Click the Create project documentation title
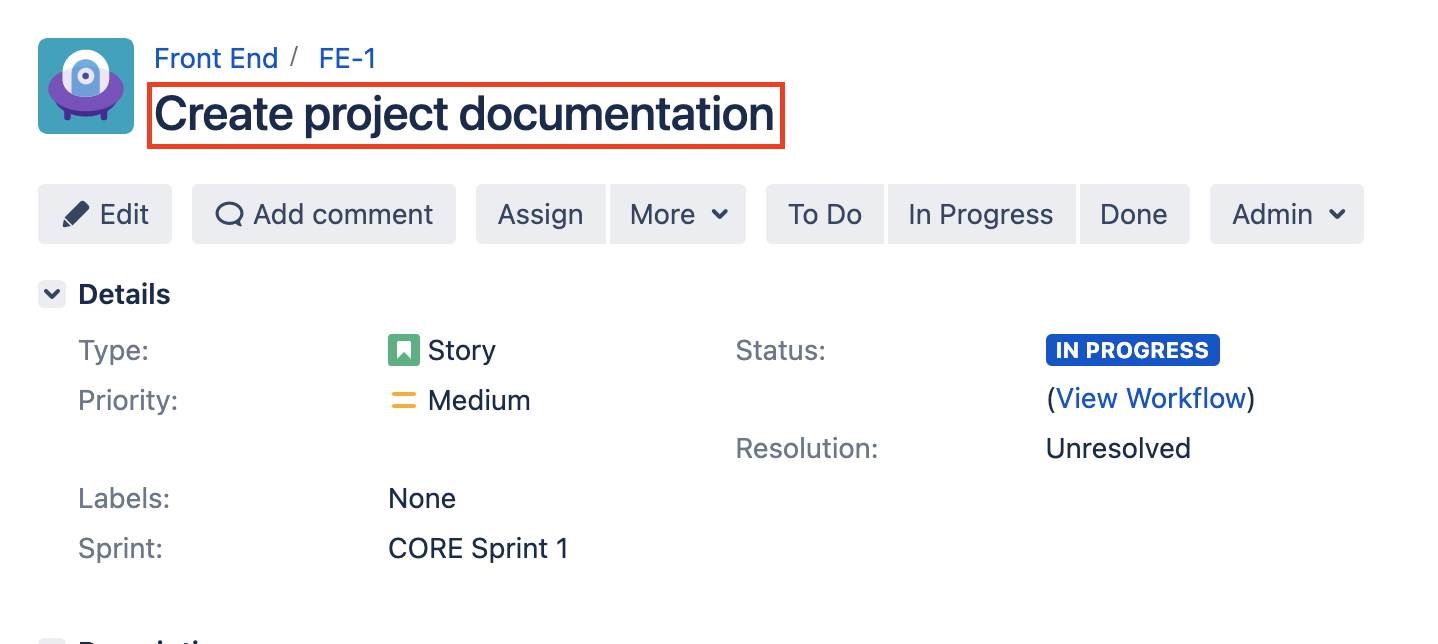Image resolution: width=1438 pixels, height=644 pixels. 465,115
